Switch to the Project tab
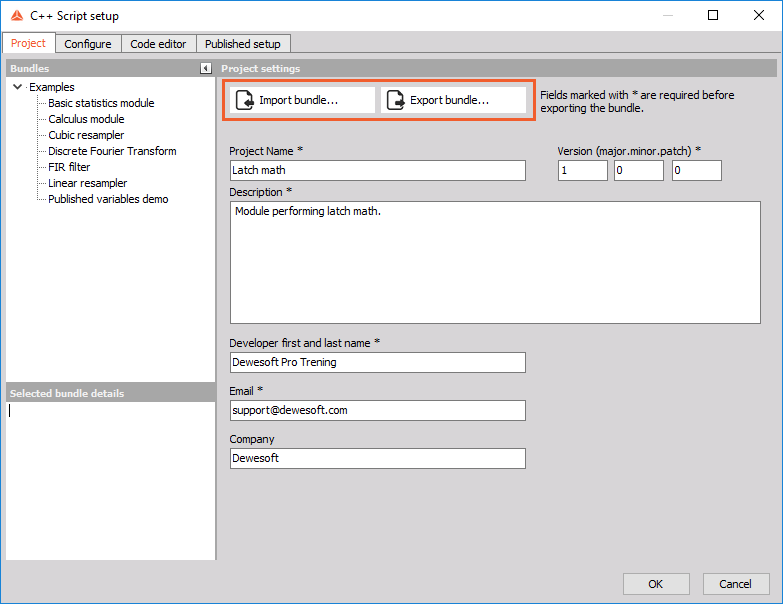This screenshot has height=604, width=783. pyautogui.click(x=28, y=43)
